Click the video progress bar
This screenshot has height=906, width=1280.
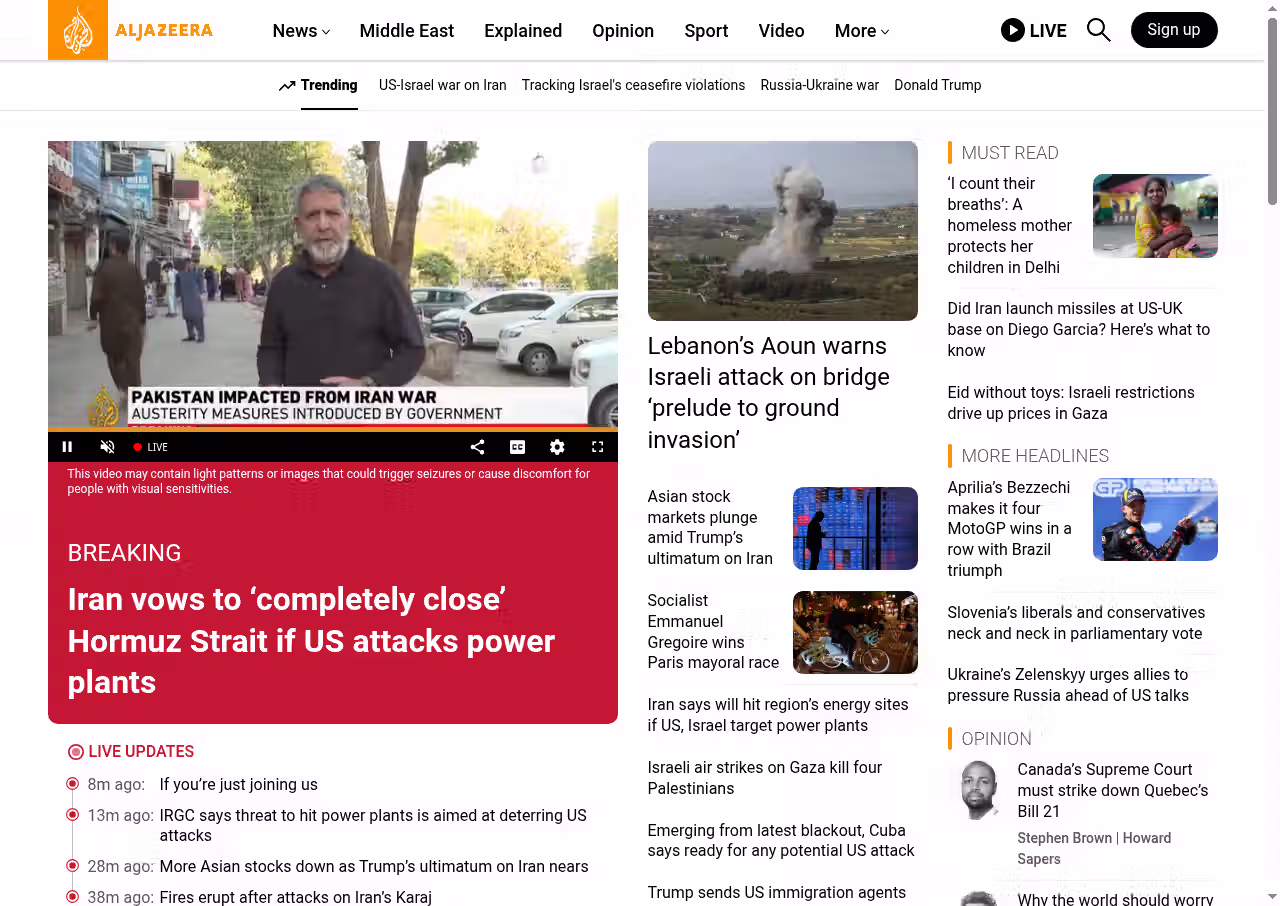click(x=332, y=430)
